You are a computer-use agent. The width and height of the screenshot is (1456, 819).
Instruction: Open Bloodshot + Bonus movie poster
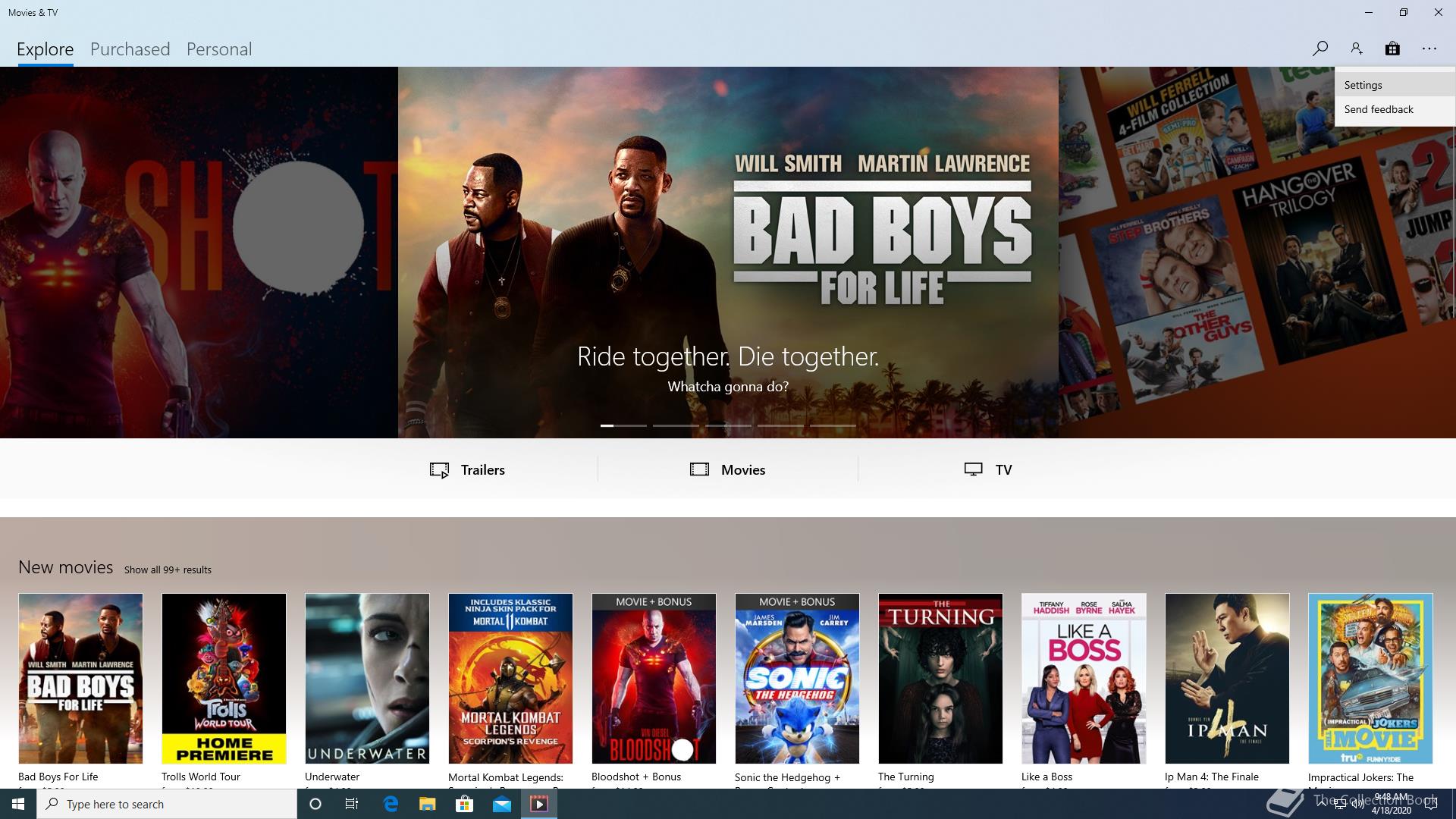click(654, 679)
